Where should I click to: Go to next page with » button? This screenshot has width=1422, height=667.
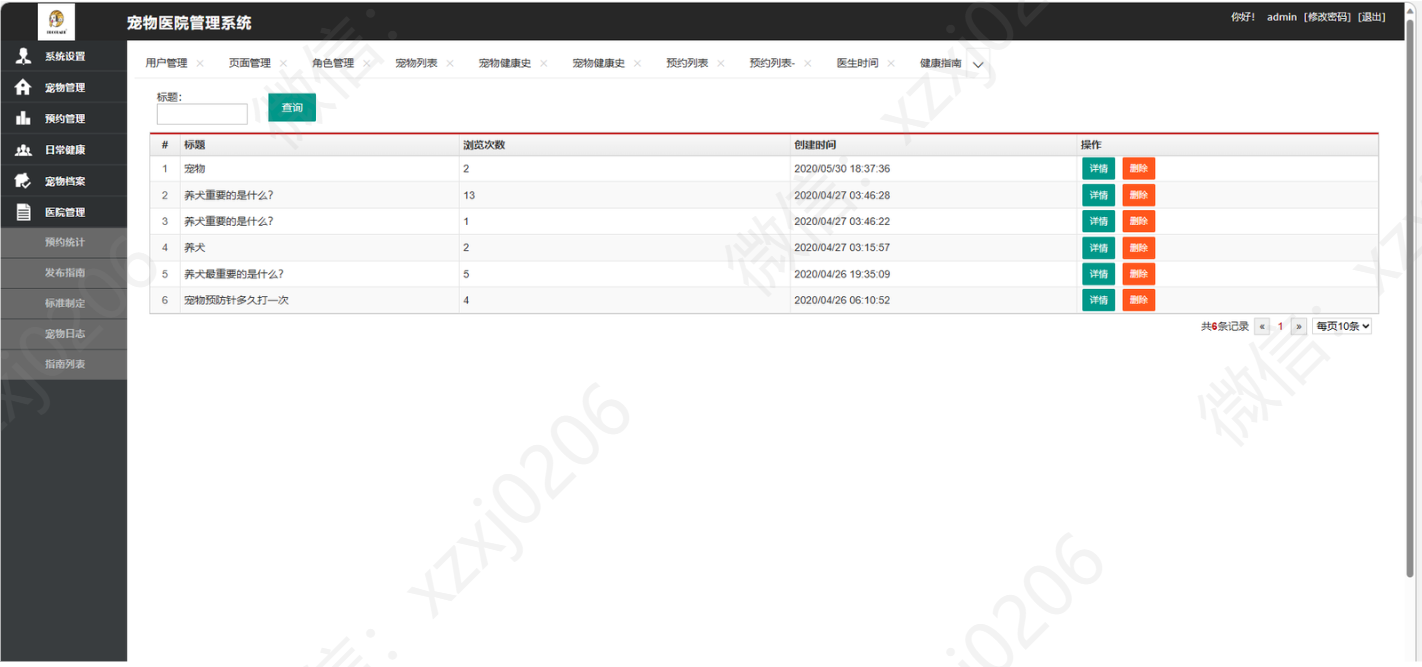tap(1298, 326)
